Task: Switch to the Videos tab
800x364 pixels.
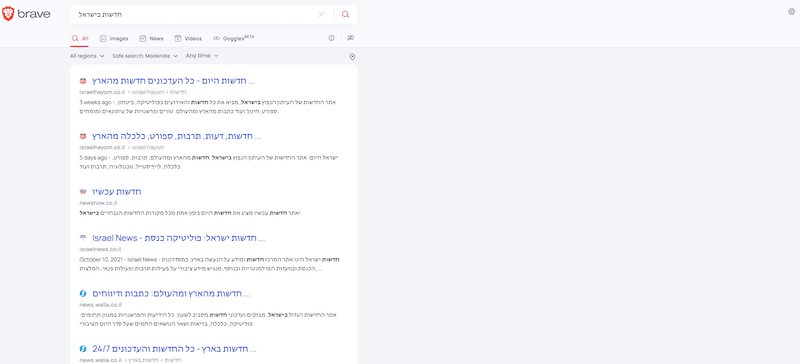Action: pyautogui.click(x=188, y=38)
